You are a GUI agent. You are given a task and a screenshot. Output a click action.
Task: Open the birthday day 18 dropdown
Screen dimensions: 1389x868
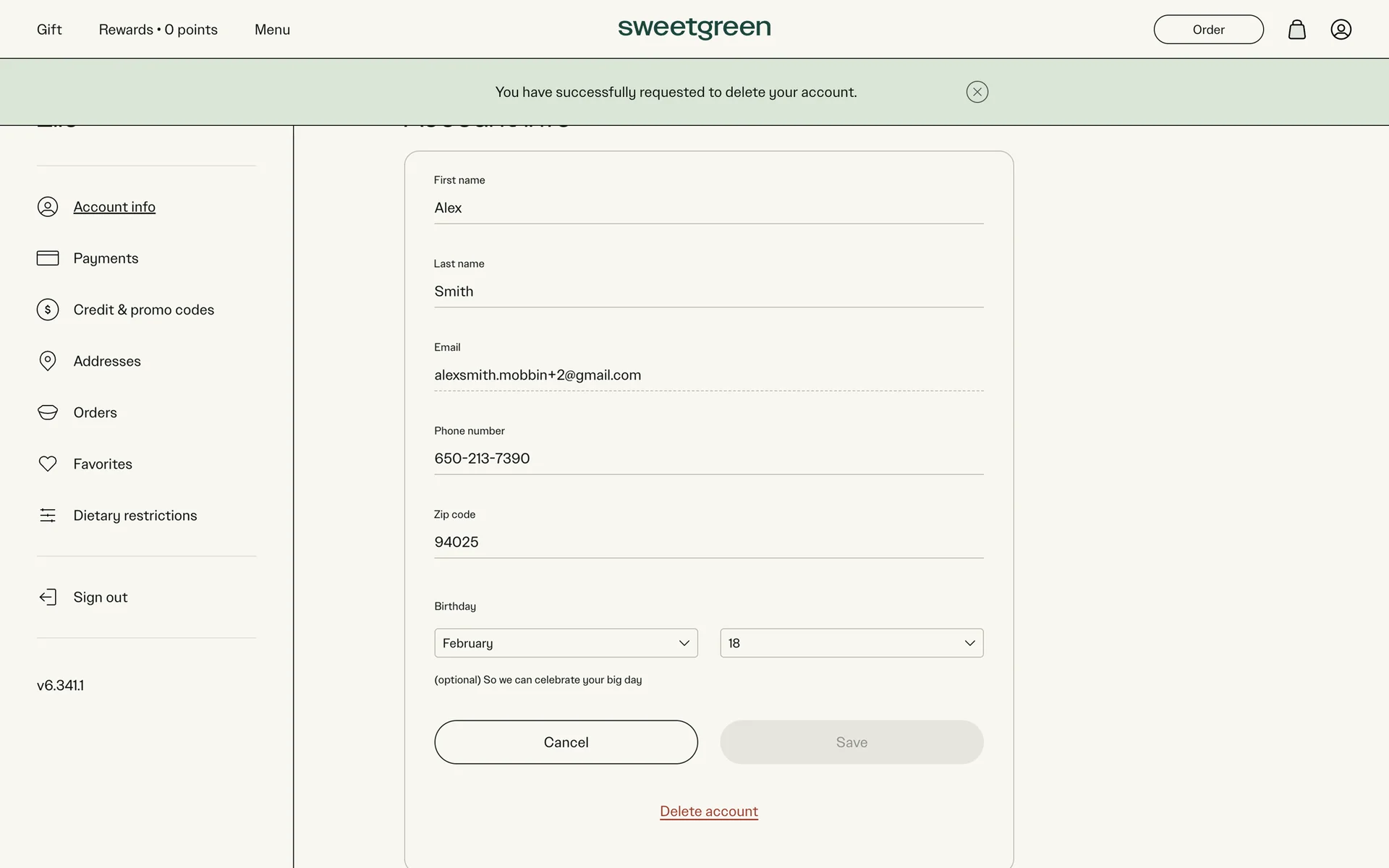coord(851,643)
